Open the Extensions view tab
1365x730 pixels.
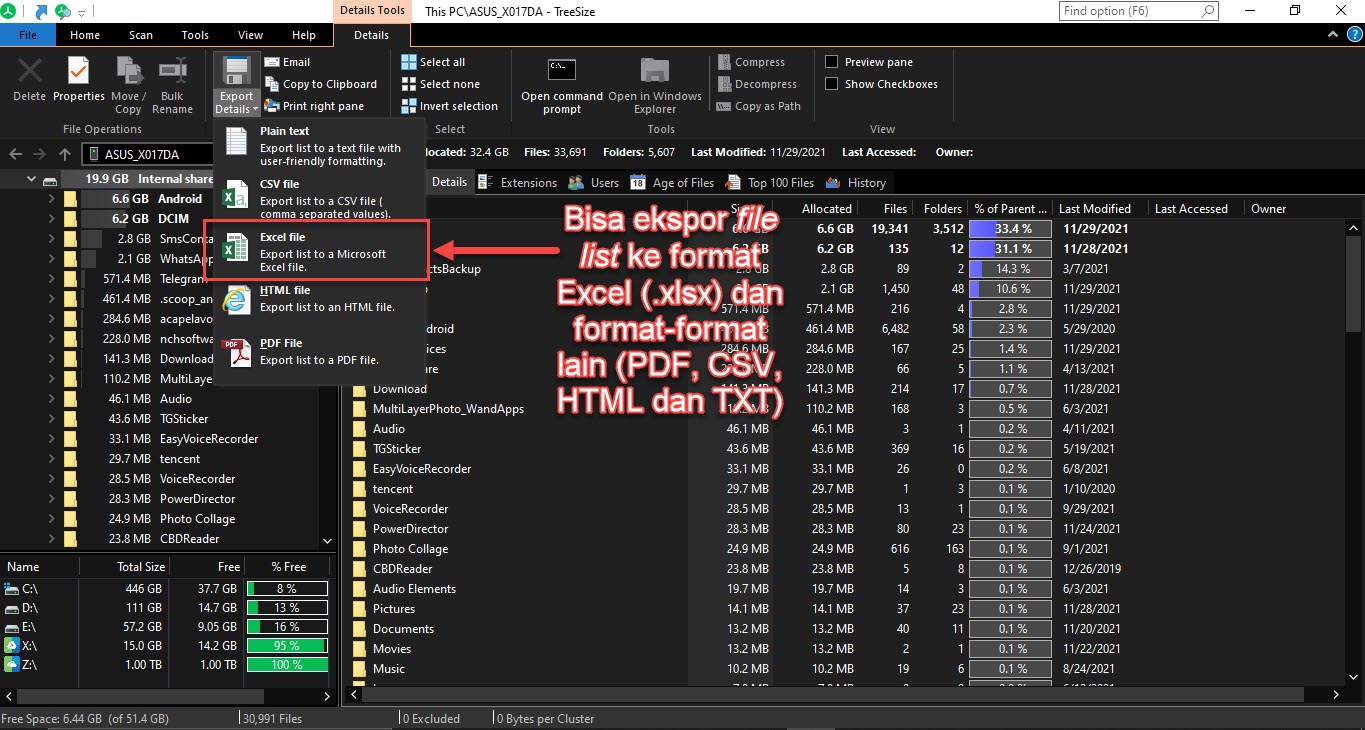(x=517, y=183)
